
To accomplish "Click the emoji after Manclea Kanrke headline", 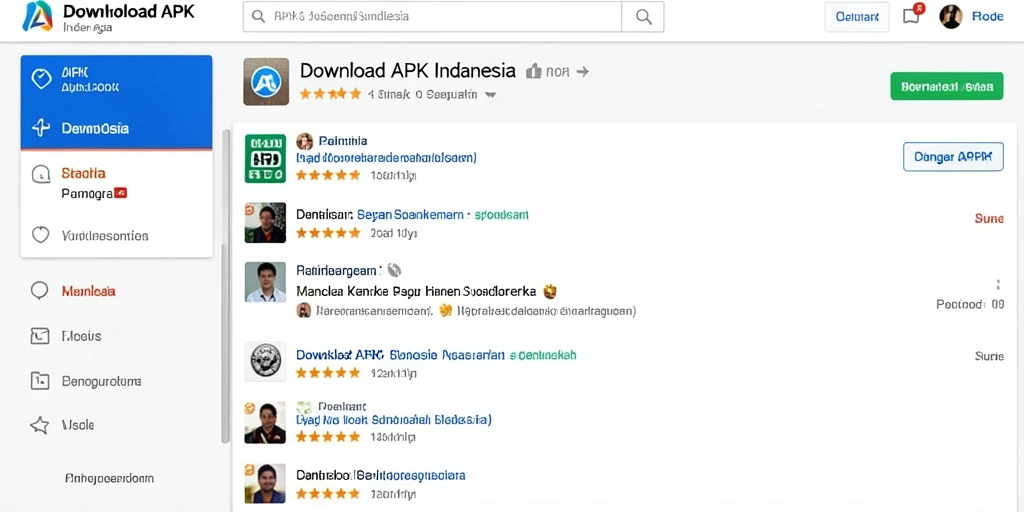I will (550, 291).
